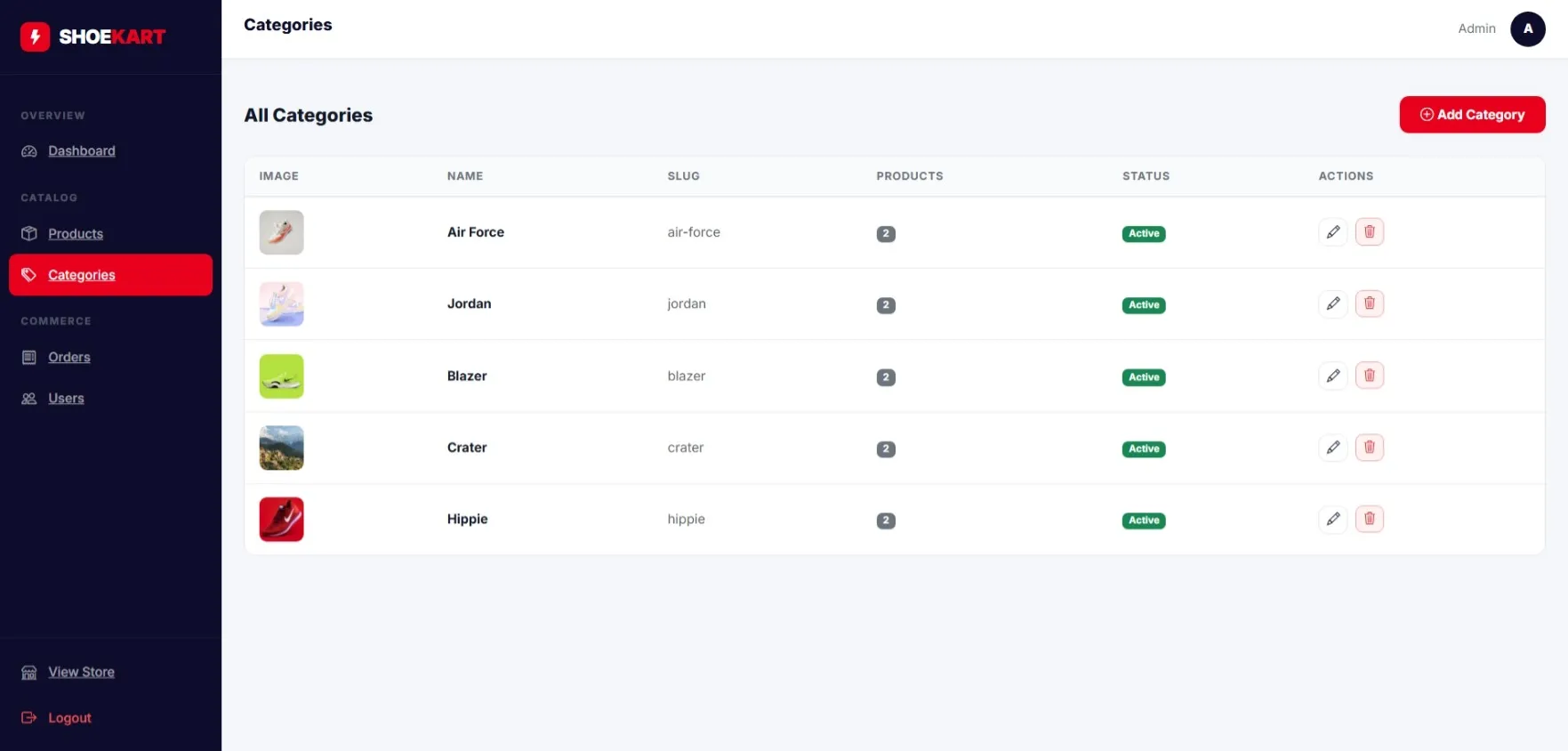Click the NAME column header

pos(465,176)
